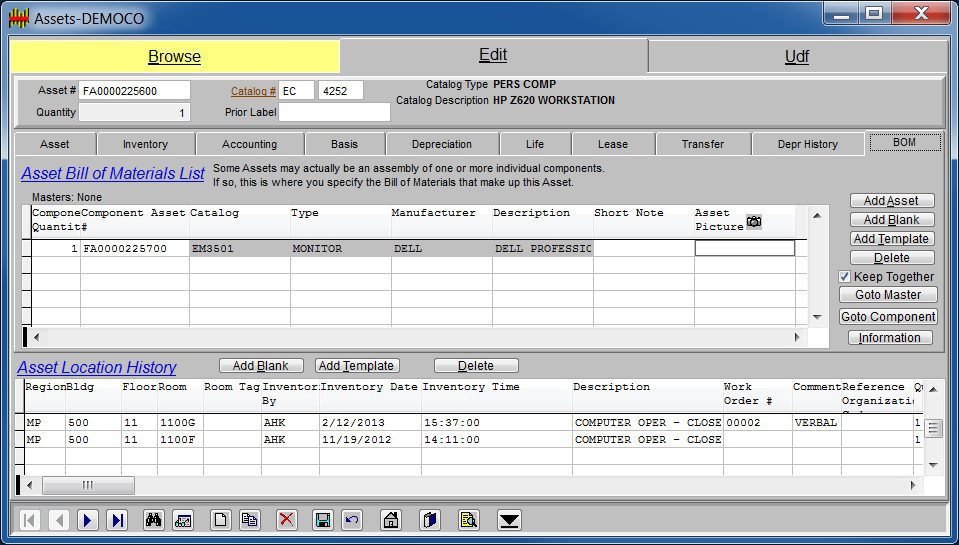Select component FA0000225700 cell

click(135, 248)
